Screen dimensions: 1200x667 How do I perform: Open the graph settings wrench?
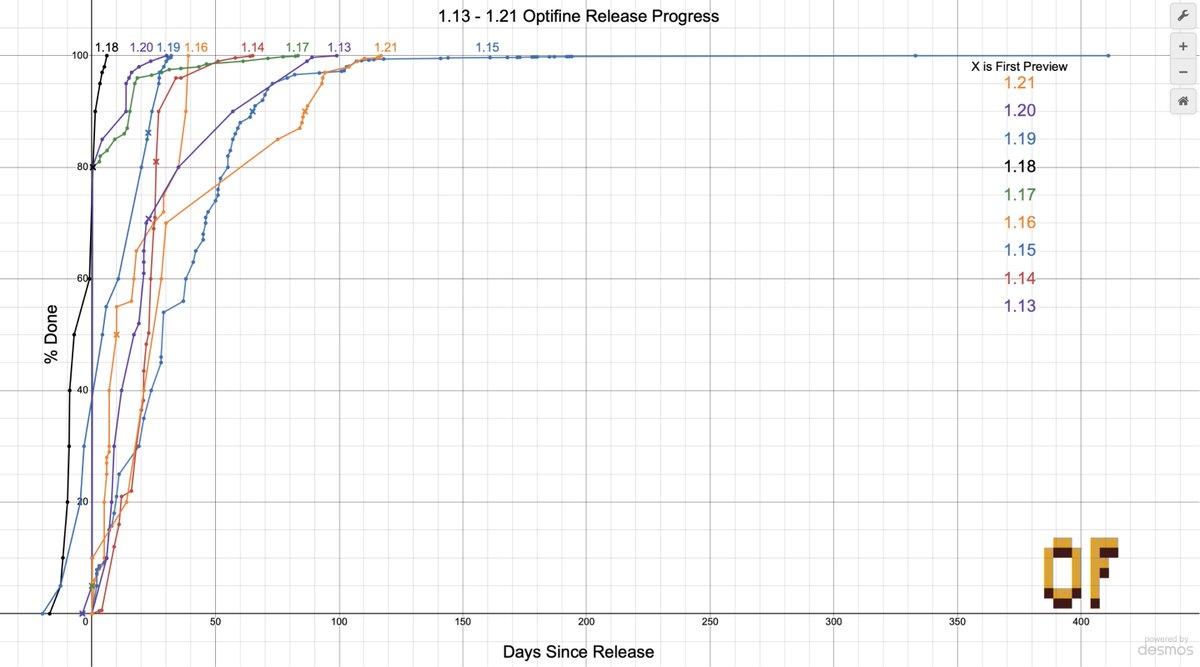pyautogui.click(x=1182, y=16)
